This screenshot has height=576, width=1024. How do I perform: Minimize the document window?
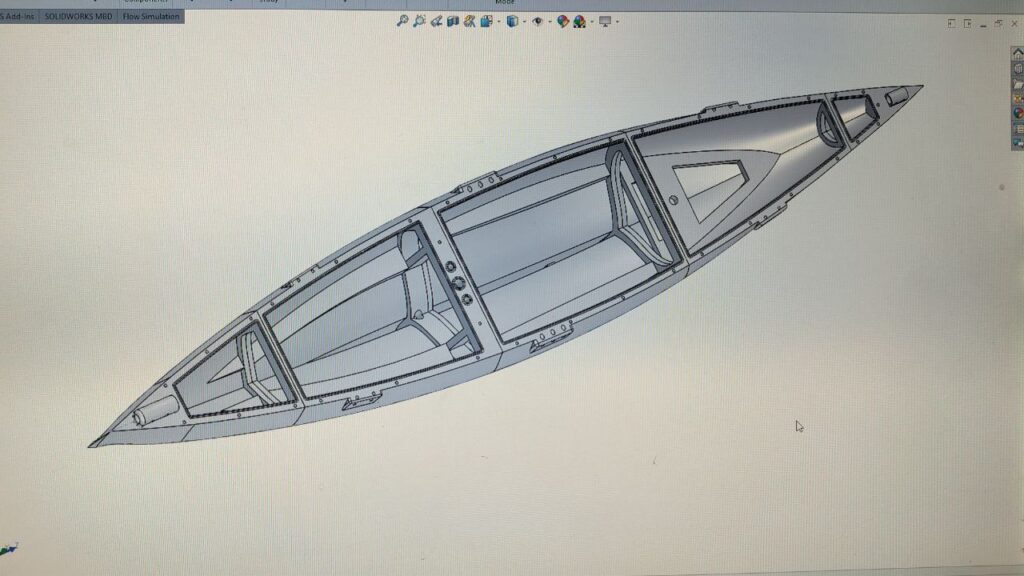pos(983,25)
